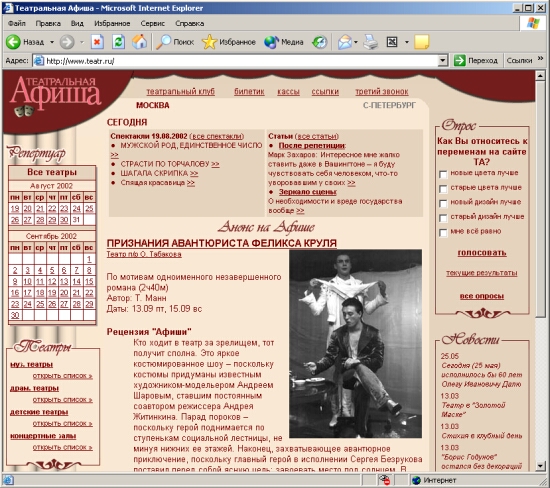Click the Internet zone globe icon in status bar
The height and width of the screenshot is (488, 550).
point(416,480)
